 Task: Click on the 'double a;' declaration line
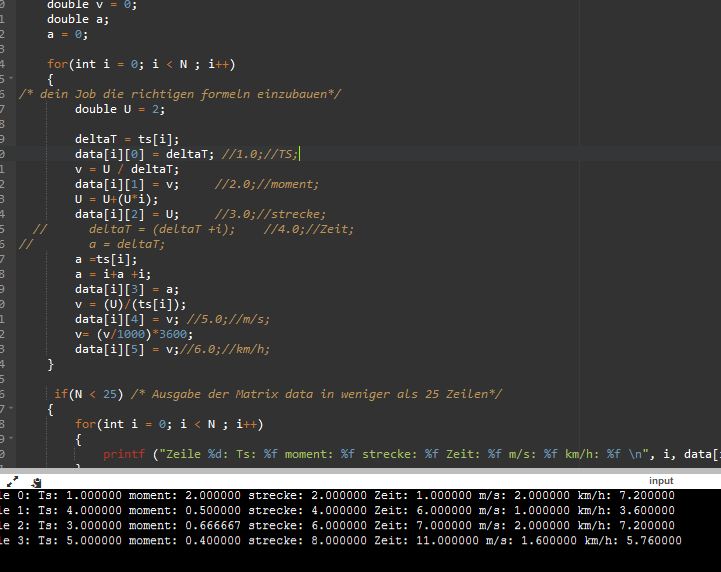(x=78, y=19)
